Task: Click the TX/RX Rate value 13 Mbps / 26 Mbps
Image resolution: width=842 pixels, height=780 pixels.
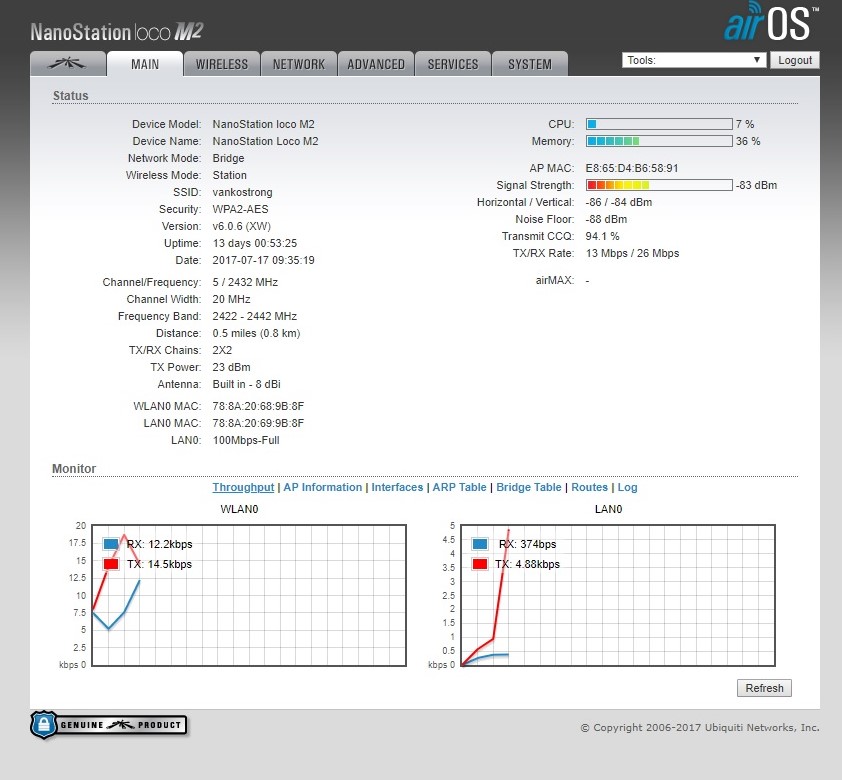Action: coord(633,253)
